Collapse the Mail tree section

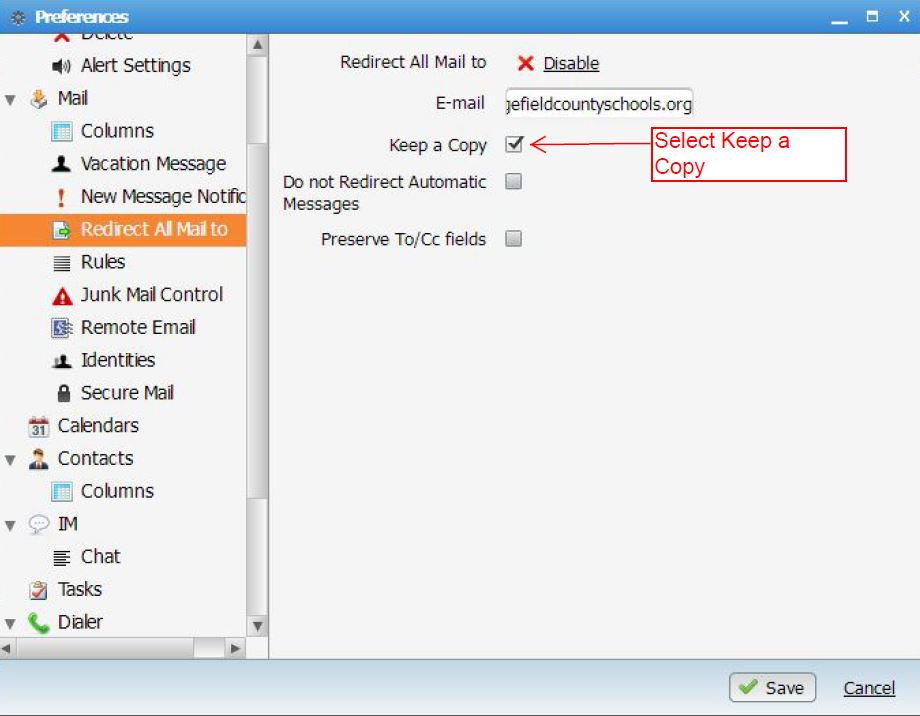point(11,100)
